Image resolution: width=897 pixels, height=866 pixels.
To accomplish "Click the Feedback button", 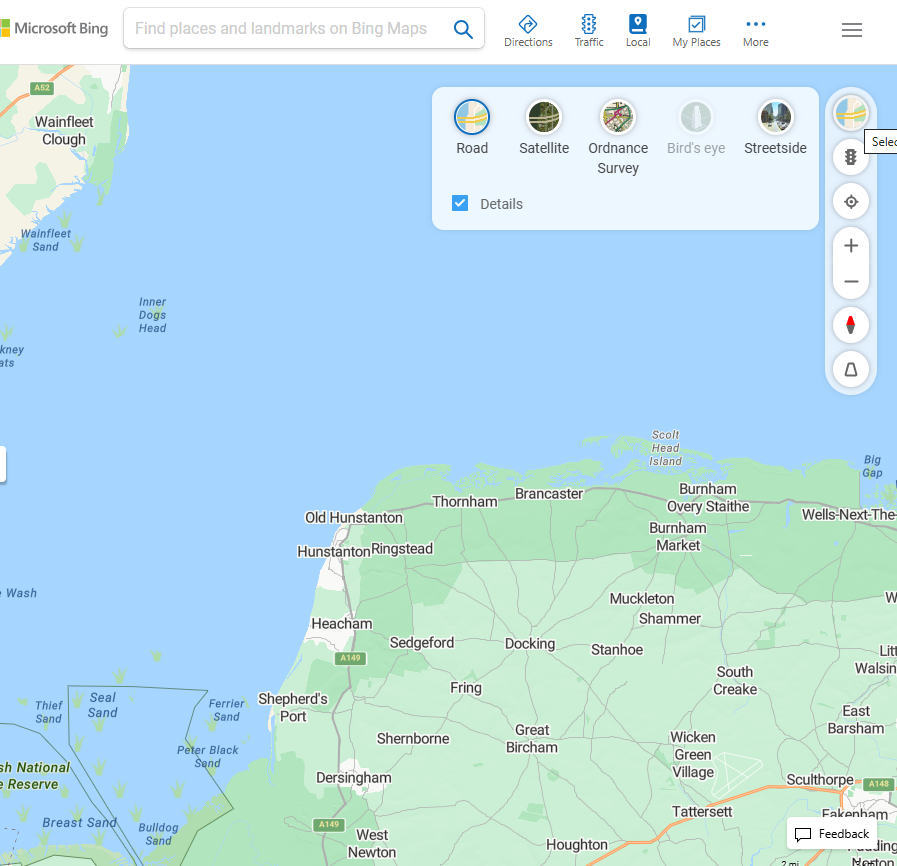I will 831,833.
